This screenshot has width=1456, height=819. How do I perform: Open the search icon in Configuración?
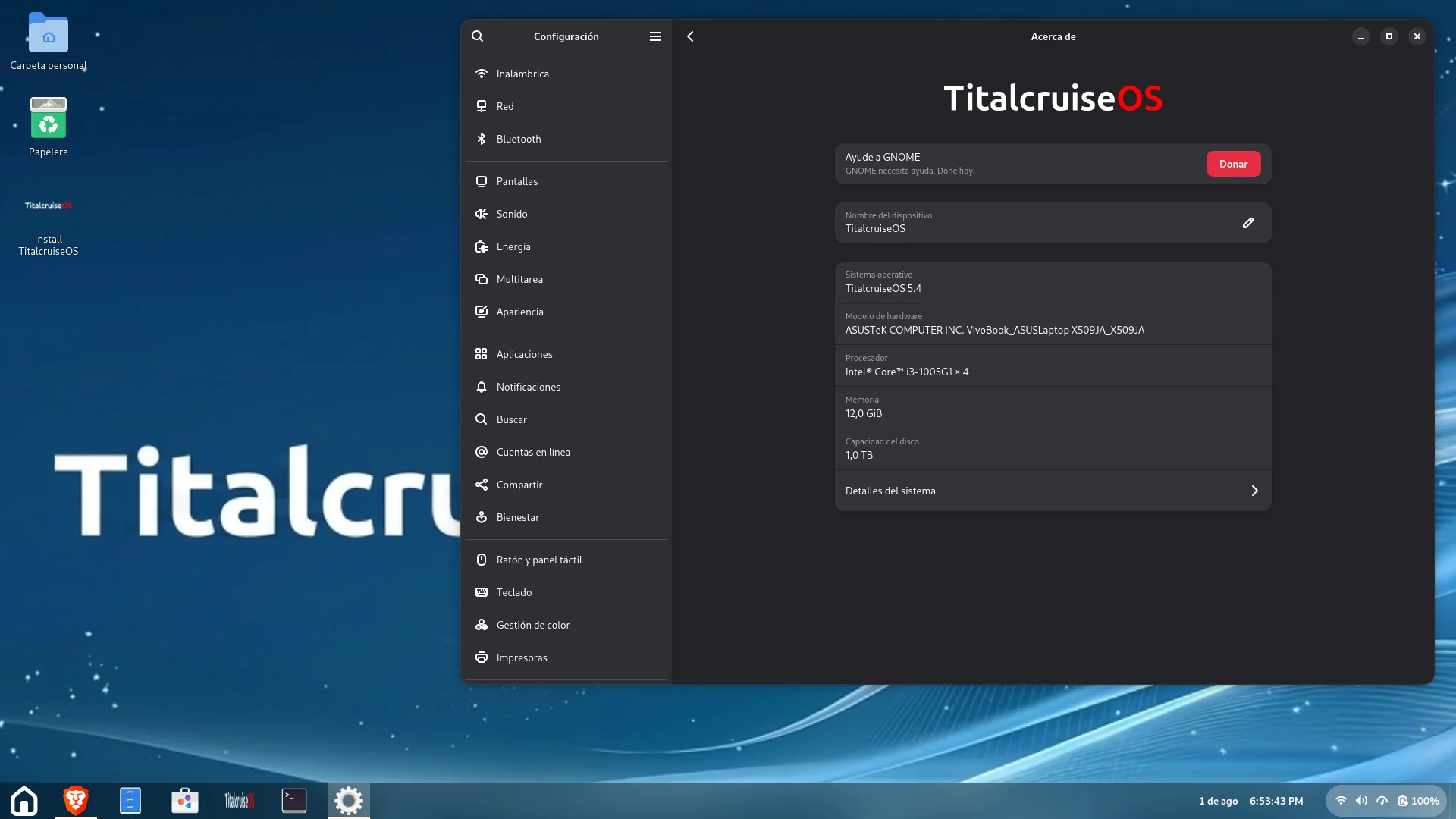point(477,36)
